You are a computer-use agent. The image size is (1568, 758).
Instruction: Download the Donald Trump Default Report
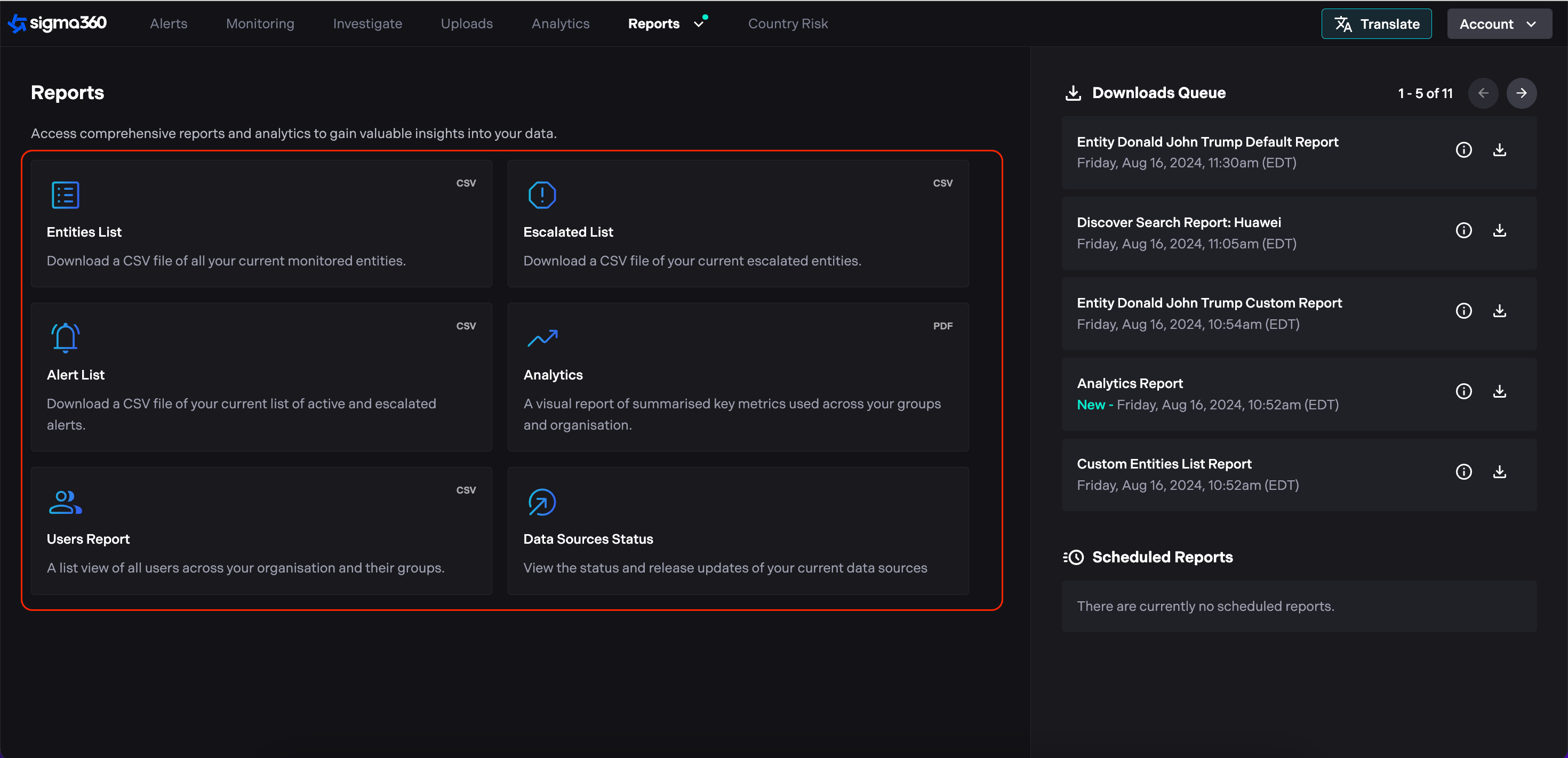point(1499,150)
